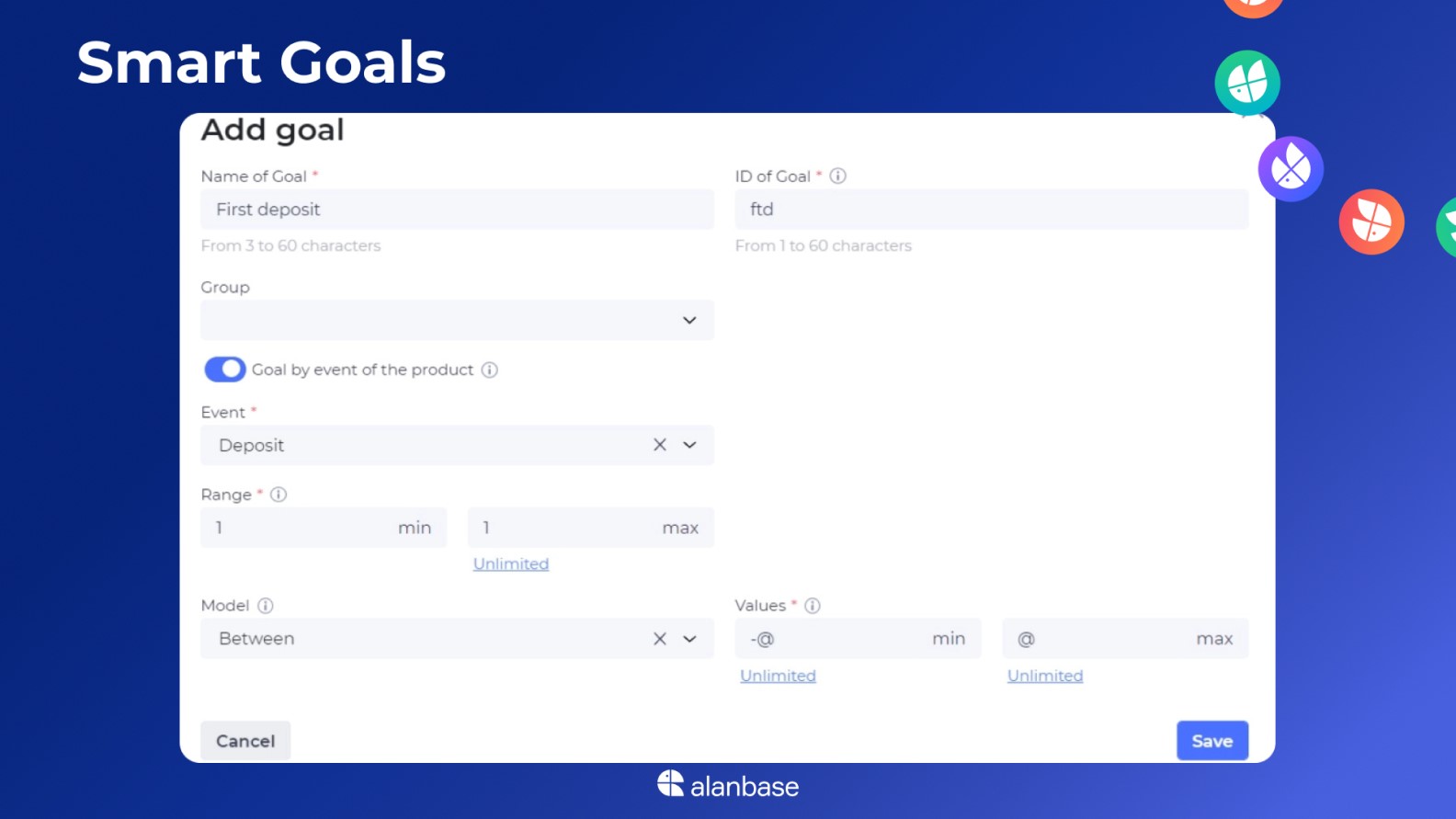Click the Values info icon

coord(813,606)
